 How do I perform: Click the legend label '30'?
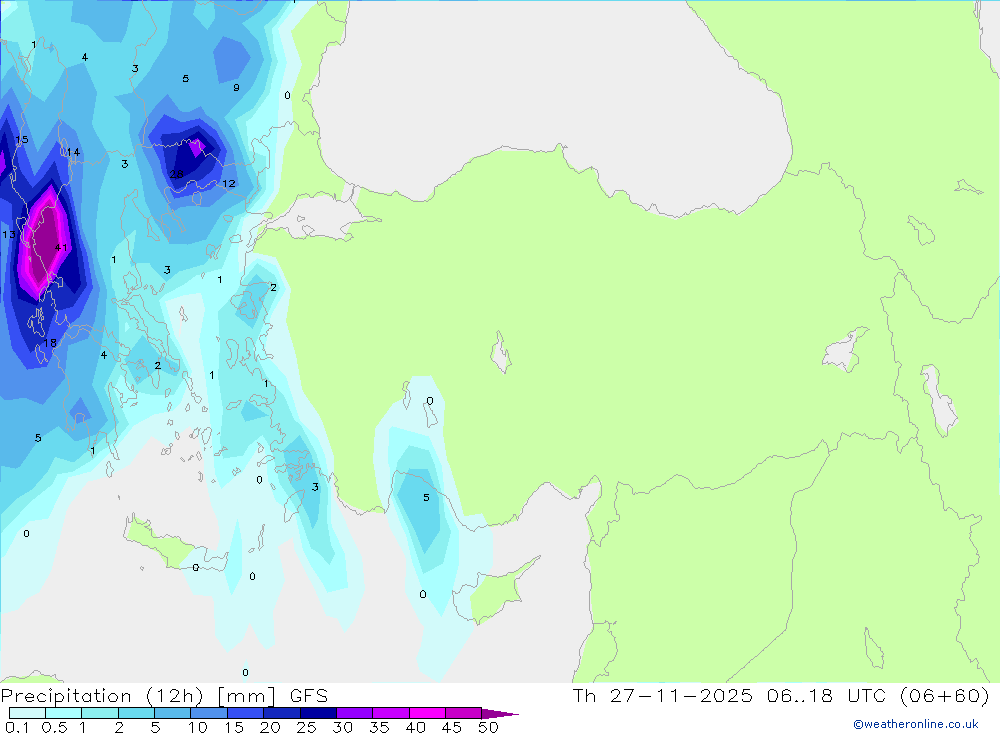pos(342,727)
